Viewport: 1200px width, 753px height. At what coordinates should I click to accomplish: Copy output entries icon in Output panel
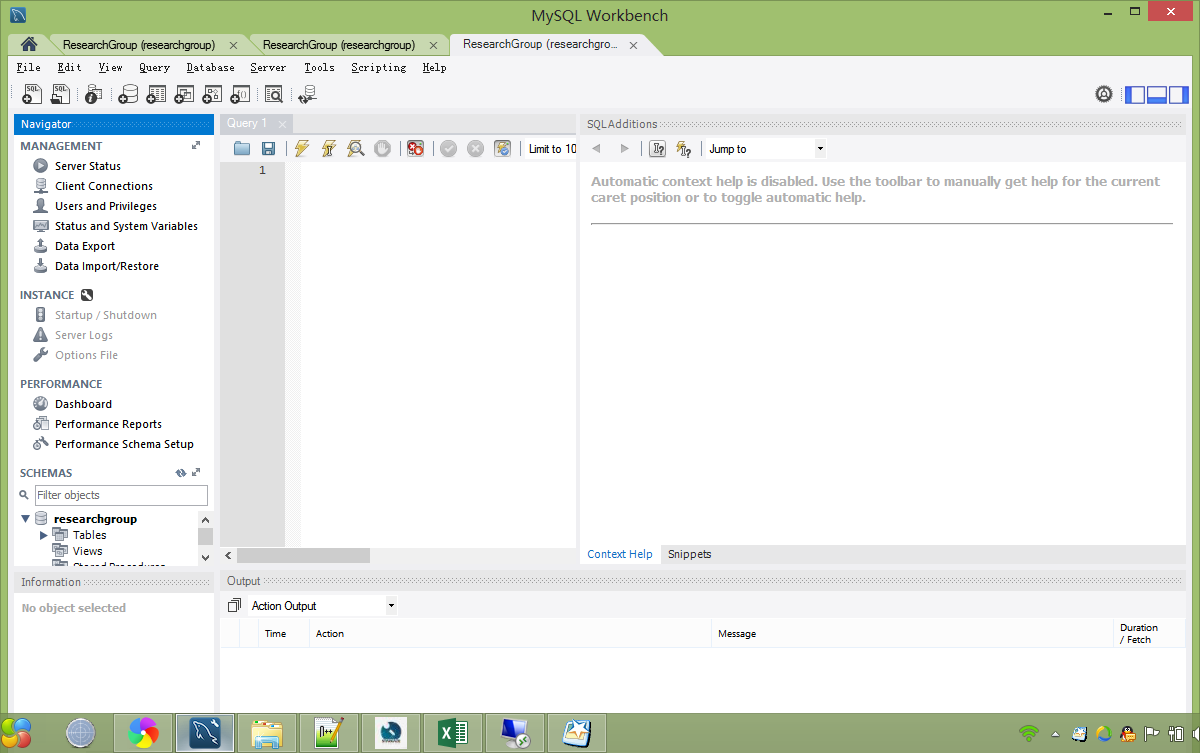coord(234,606)
